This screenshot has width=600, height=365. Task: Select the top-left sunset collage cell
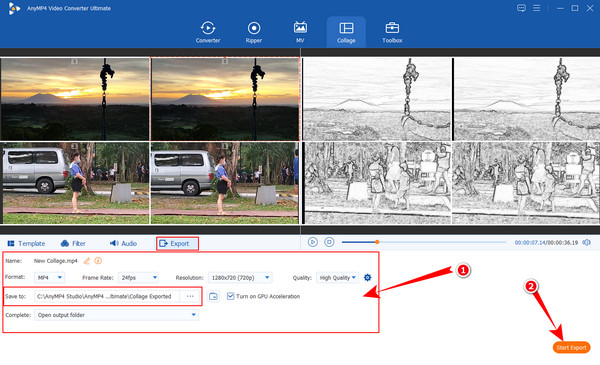75,99
